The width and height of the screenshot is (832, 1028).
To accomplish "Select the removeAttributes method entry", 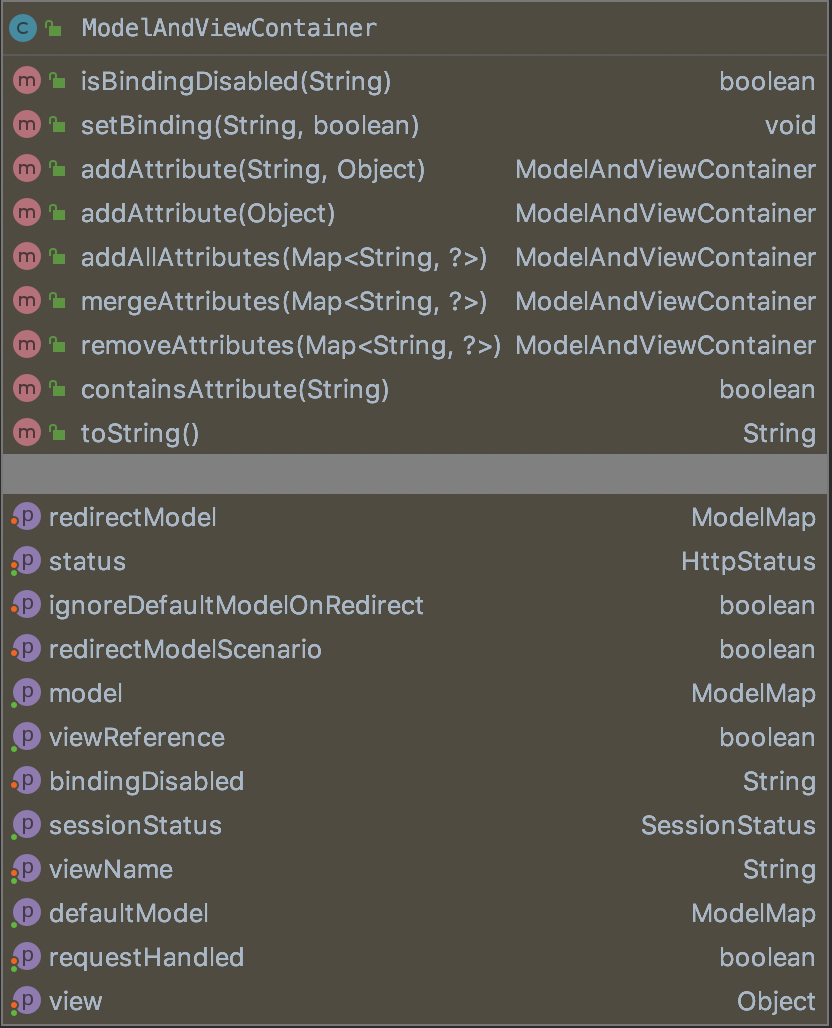I will click(x=290, y=346).
